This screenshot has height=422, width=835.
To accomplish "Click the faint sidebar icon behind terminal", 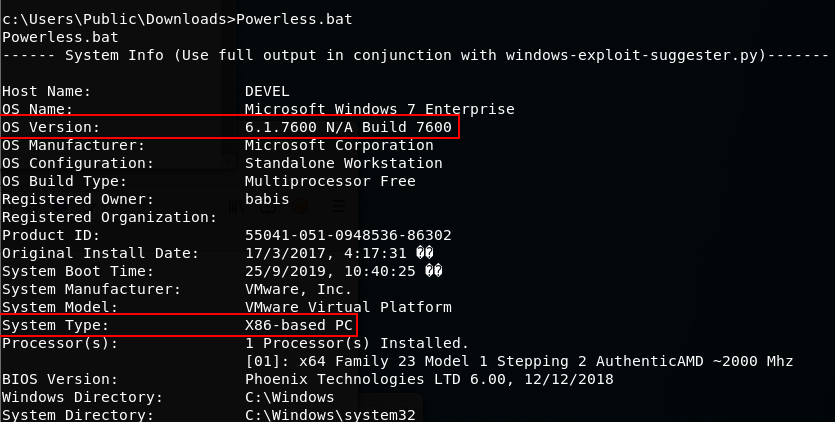I will coord(268,208).
